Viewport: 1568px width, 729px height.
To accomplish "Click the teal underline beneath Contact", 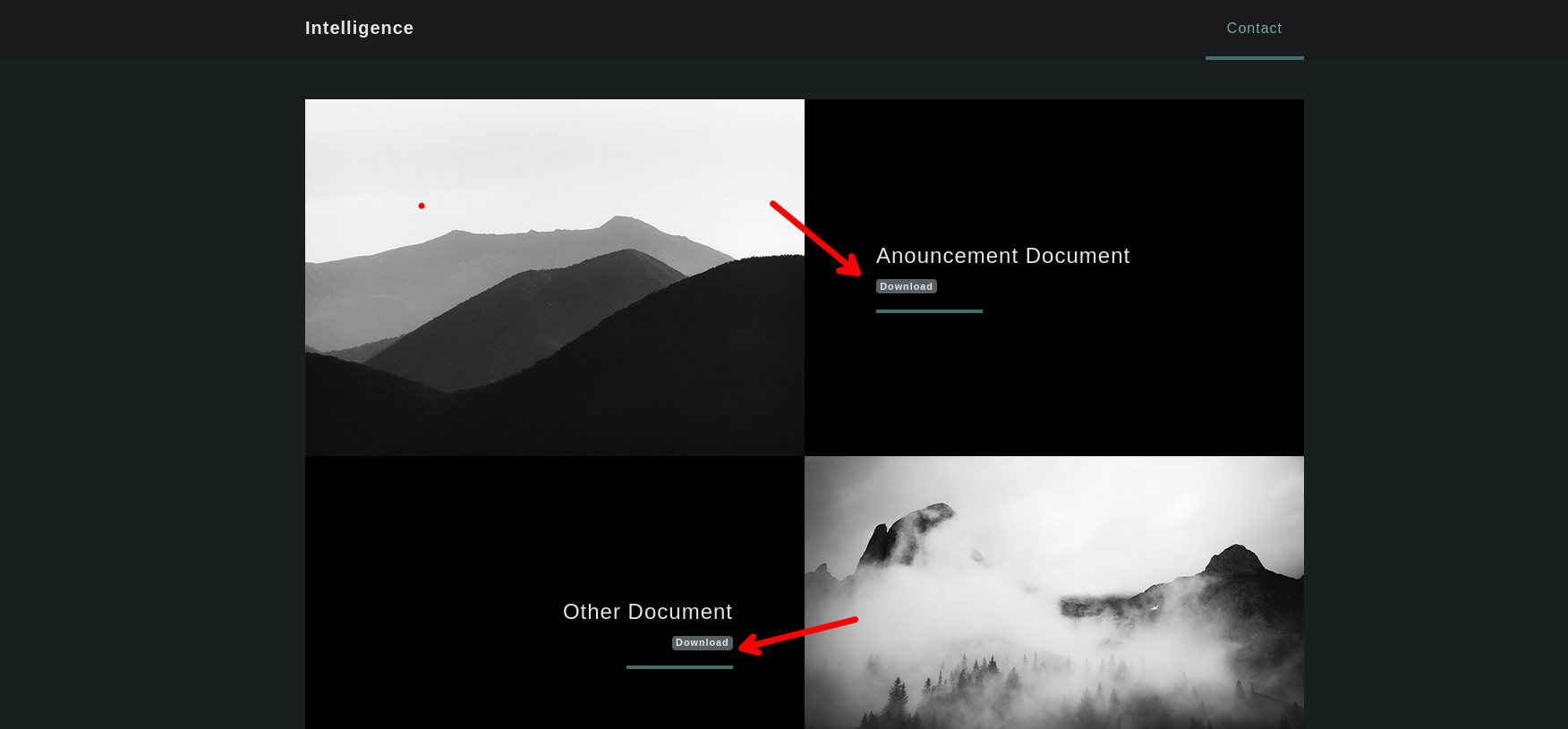I will point(1254,58).
